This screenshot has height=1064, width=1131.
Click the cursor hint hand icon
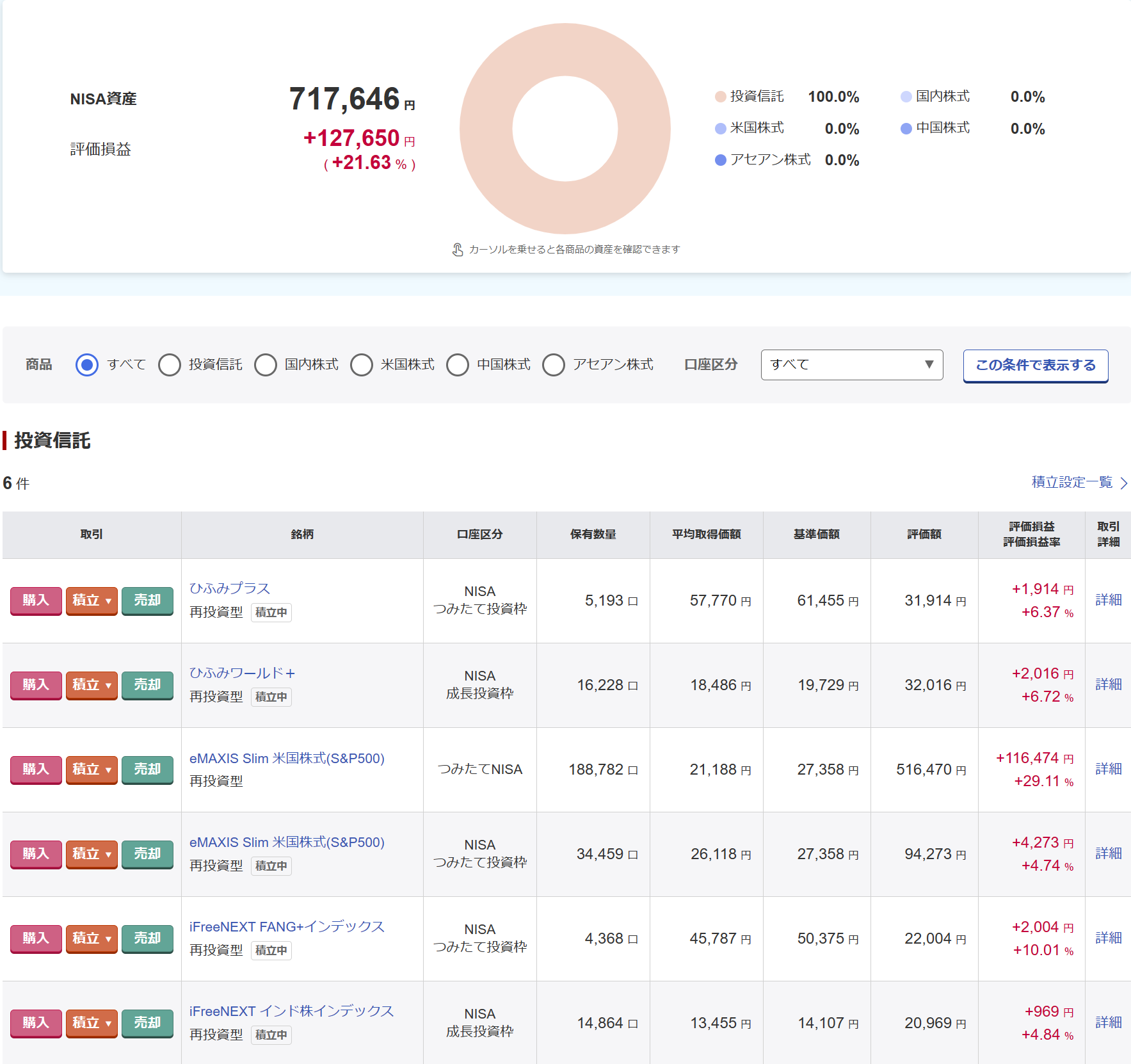pos(458,250)
